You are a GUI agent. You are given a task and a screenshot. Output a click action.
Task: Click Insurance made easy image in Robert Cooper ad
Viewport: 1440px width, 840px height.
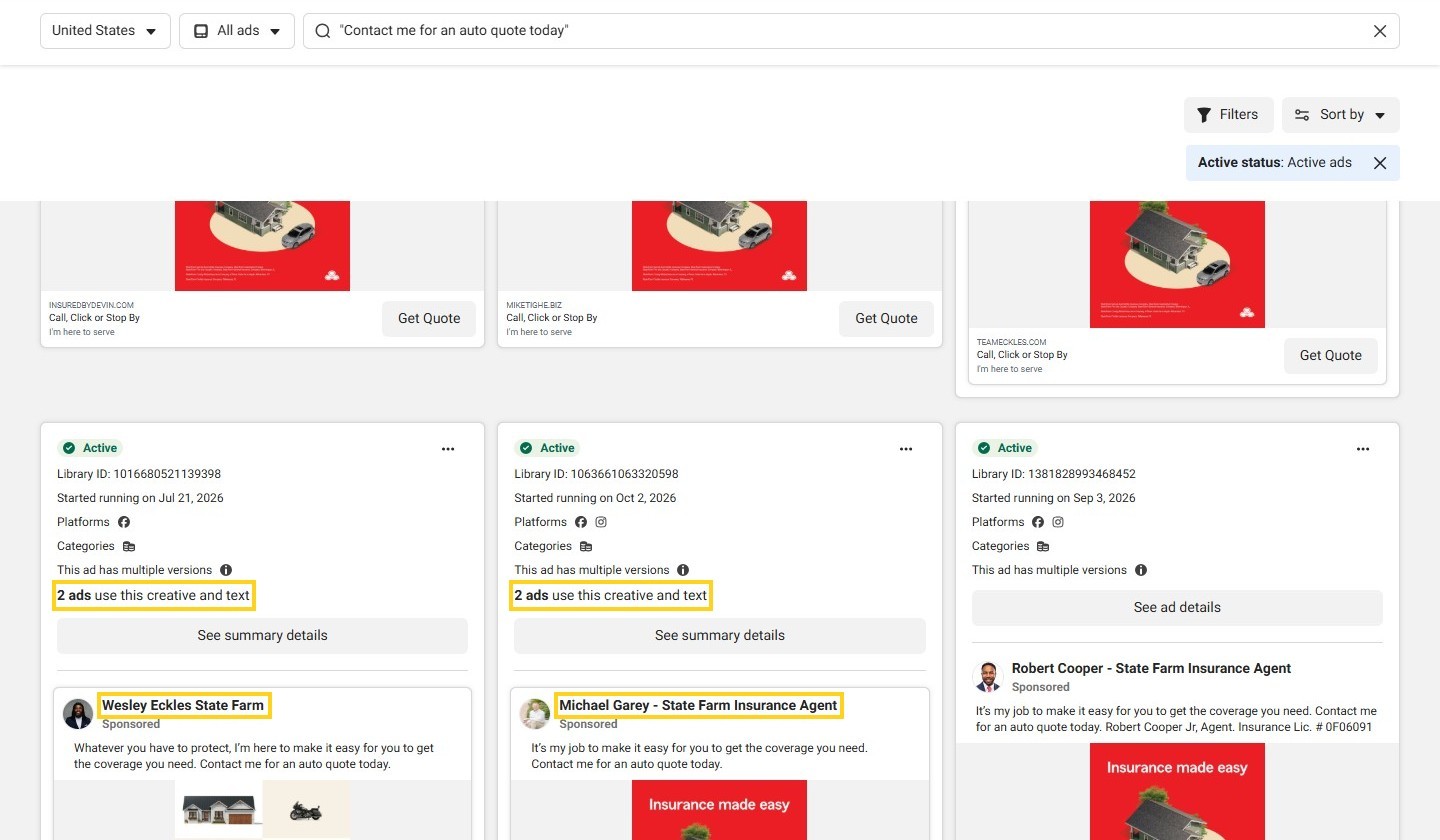coord(1177,791)
